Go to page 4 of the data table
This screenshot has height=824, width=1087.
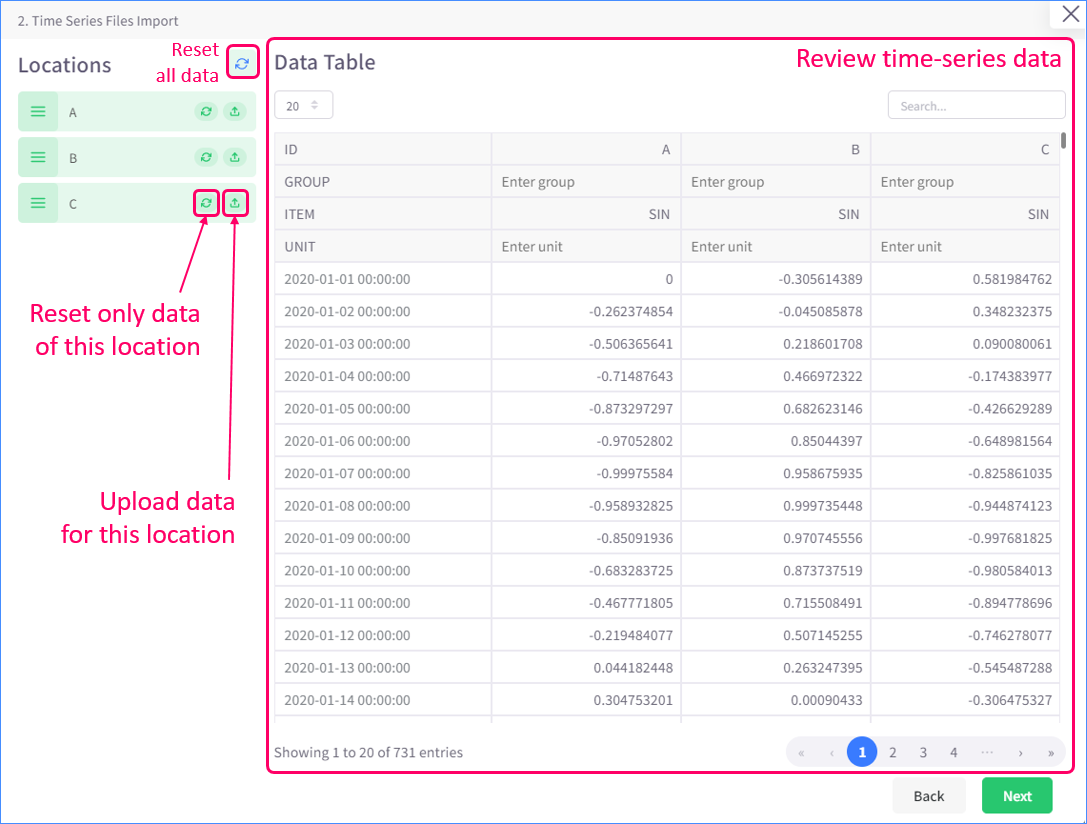[x=954, y=752]
